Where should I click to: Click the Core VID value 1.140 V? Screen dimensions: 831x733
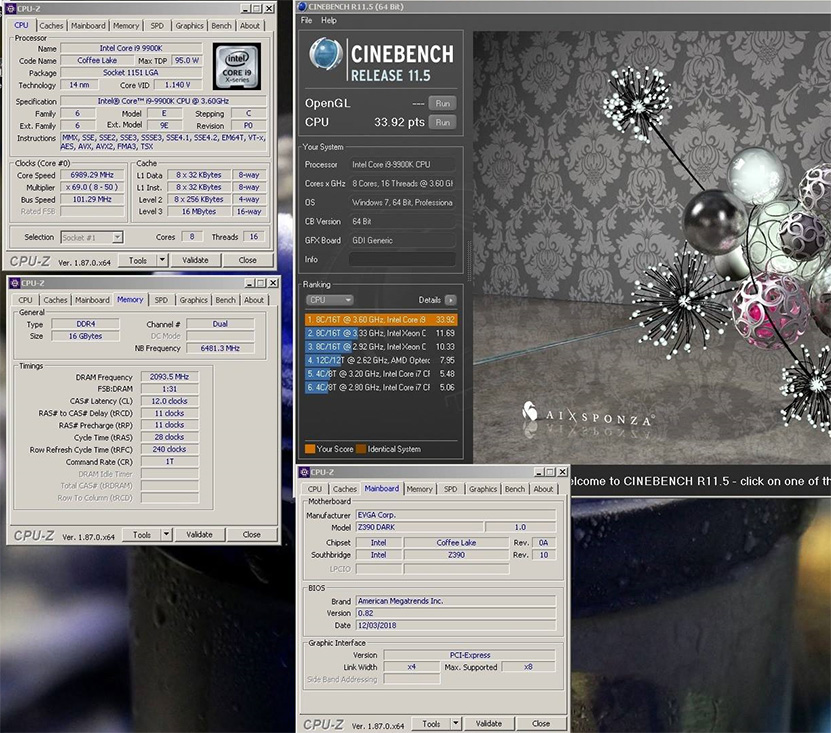(x=178, y=85)
